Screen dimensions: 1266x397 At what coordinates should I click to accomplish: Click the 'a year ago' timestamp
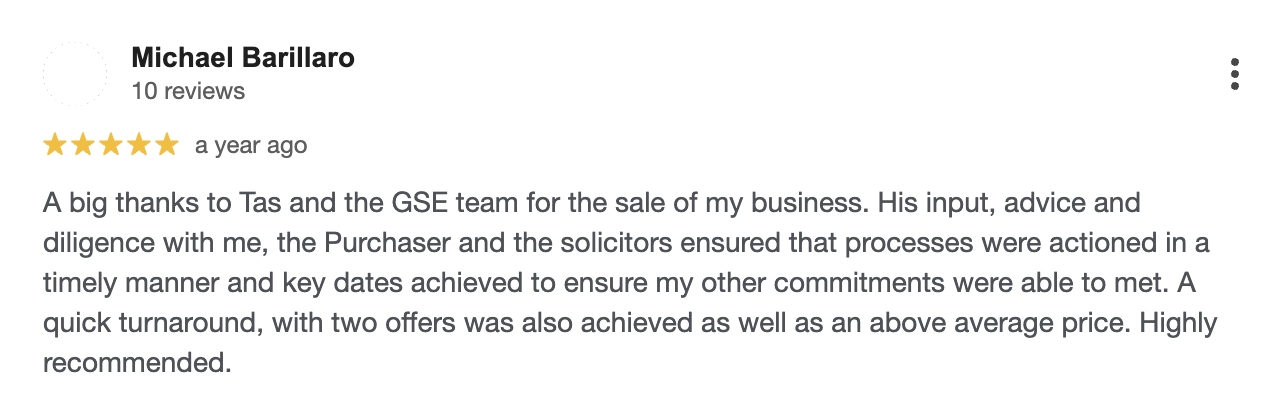[x=251, y=145]
